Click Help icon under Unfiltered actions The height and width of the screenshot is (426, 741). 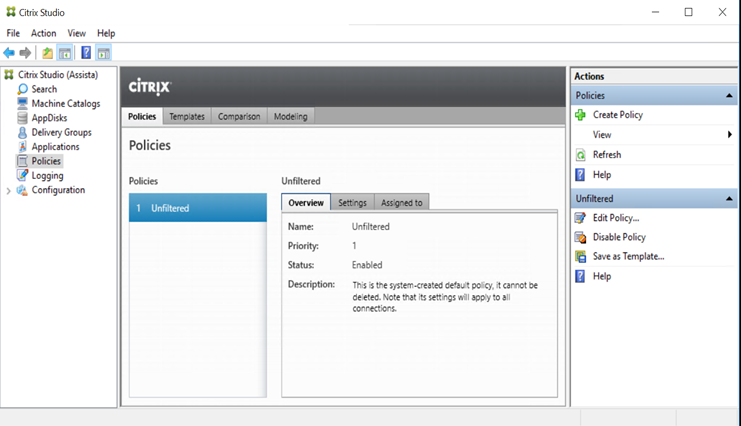(x=580, y=276)
